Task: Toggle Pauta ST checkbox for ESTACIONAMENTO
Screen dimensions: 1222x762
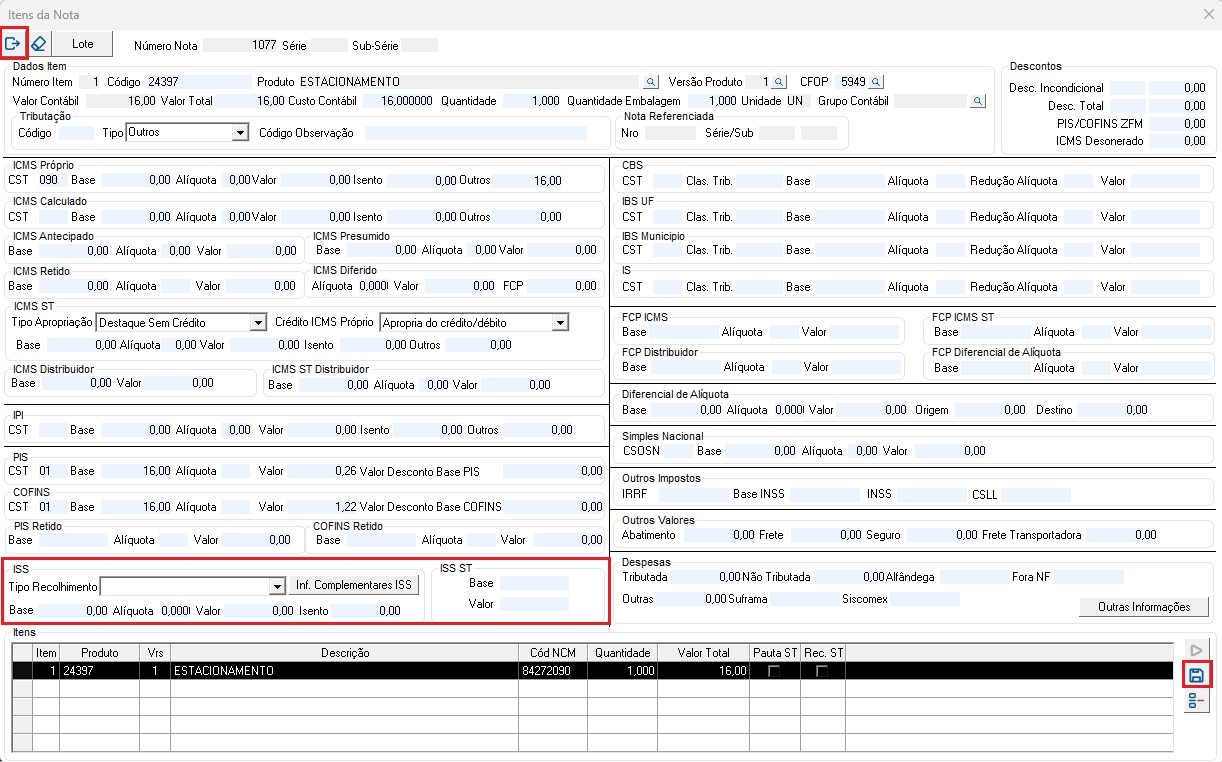Action: [774, 671]
